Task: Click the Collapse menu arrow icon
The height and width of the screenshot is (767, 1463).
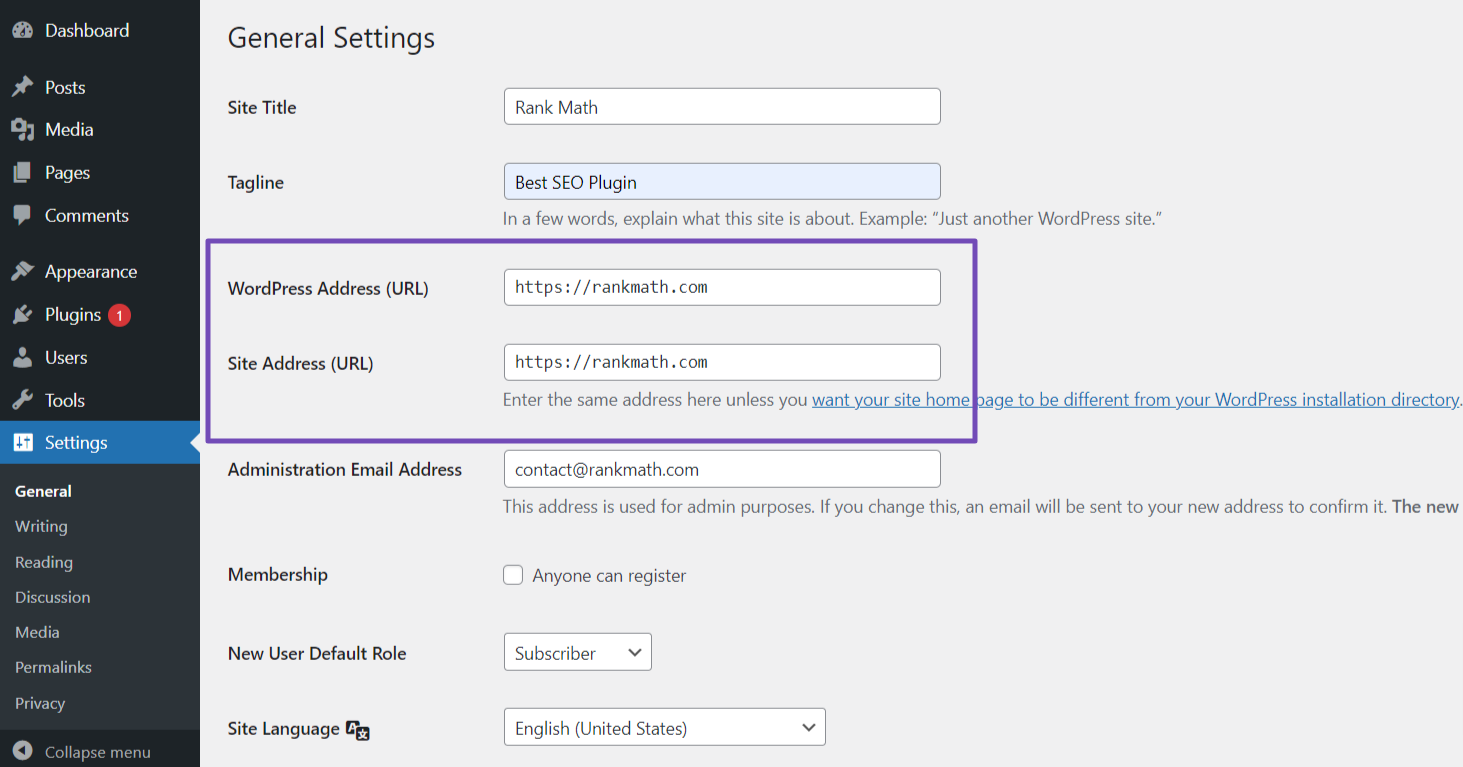Action: (x=22, y=752)
